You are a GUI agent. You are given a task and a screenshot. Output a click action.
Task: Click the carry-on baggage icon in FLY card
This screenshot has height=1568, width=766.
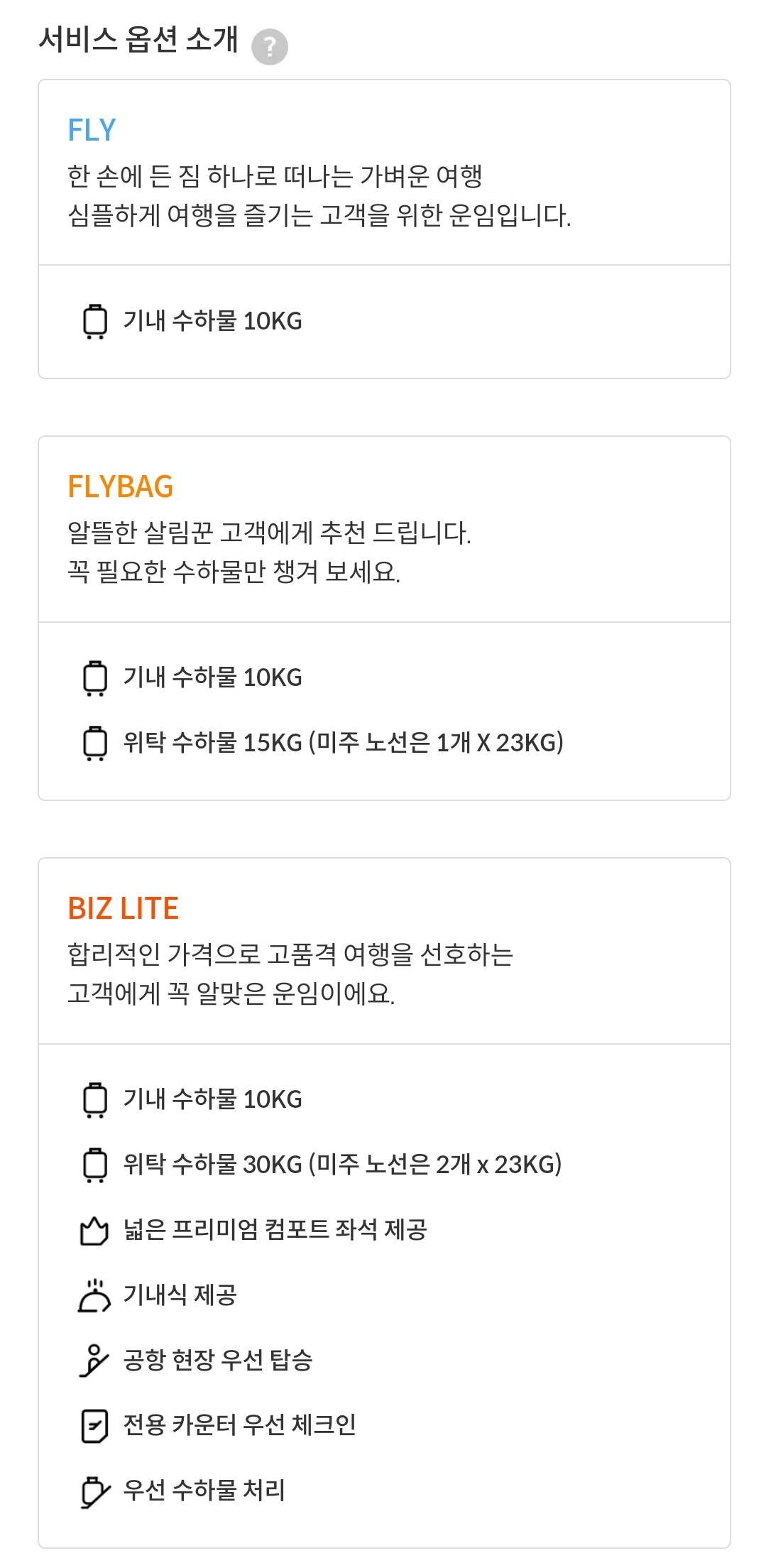tap(95, 320)
